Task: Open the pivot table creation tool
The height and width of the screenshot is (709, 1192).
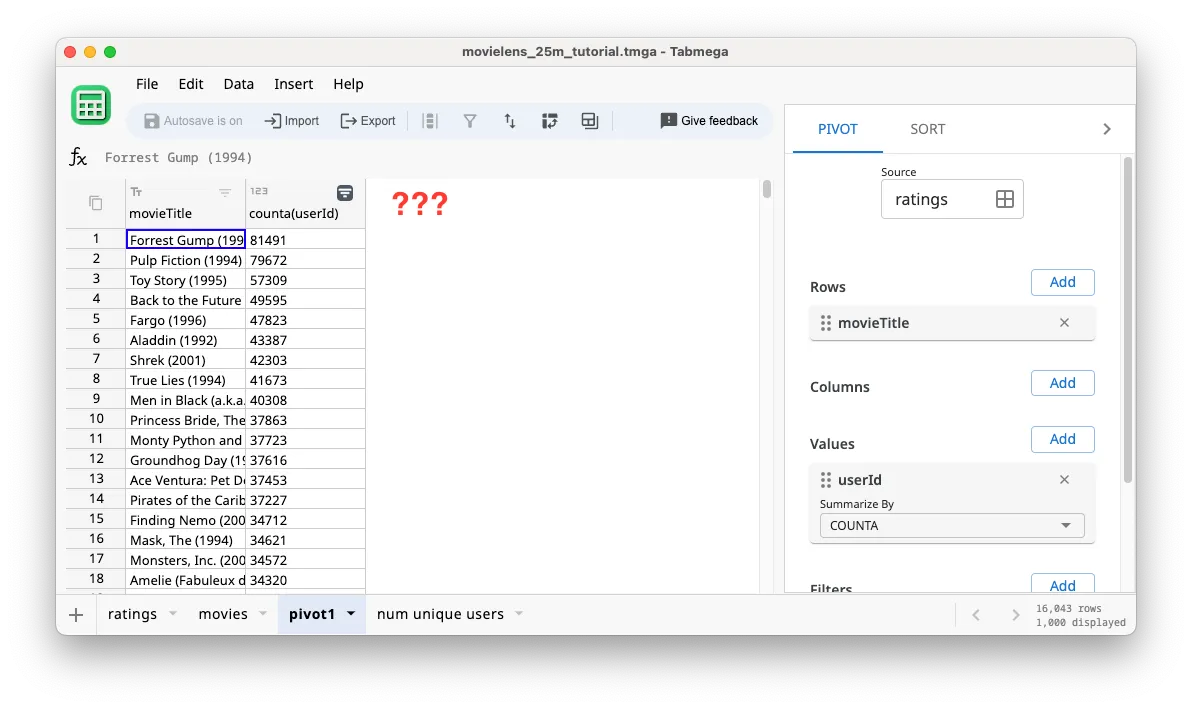Action: 549,120
